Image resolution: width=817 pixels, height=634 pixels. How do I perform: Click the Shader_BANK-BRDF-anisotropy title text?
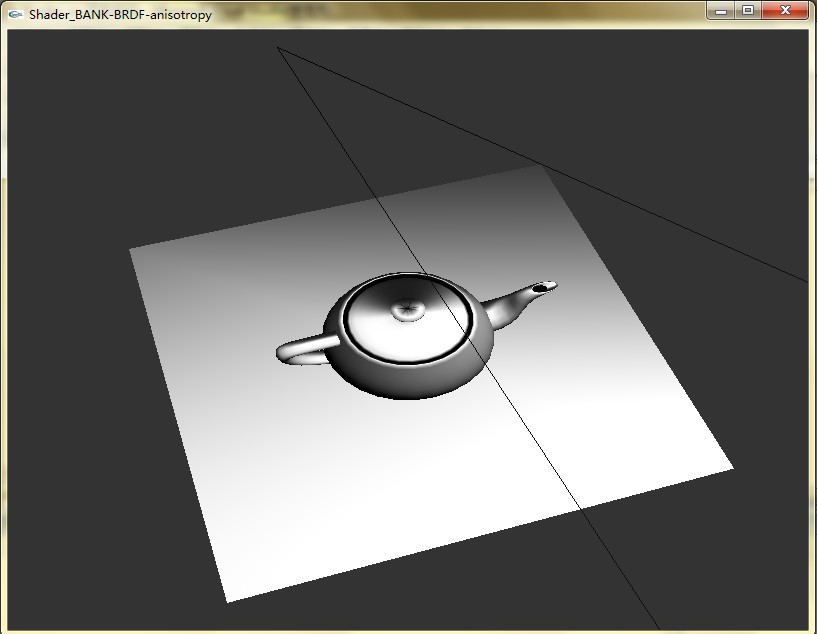pyautogui.click(x=120, y=15)
